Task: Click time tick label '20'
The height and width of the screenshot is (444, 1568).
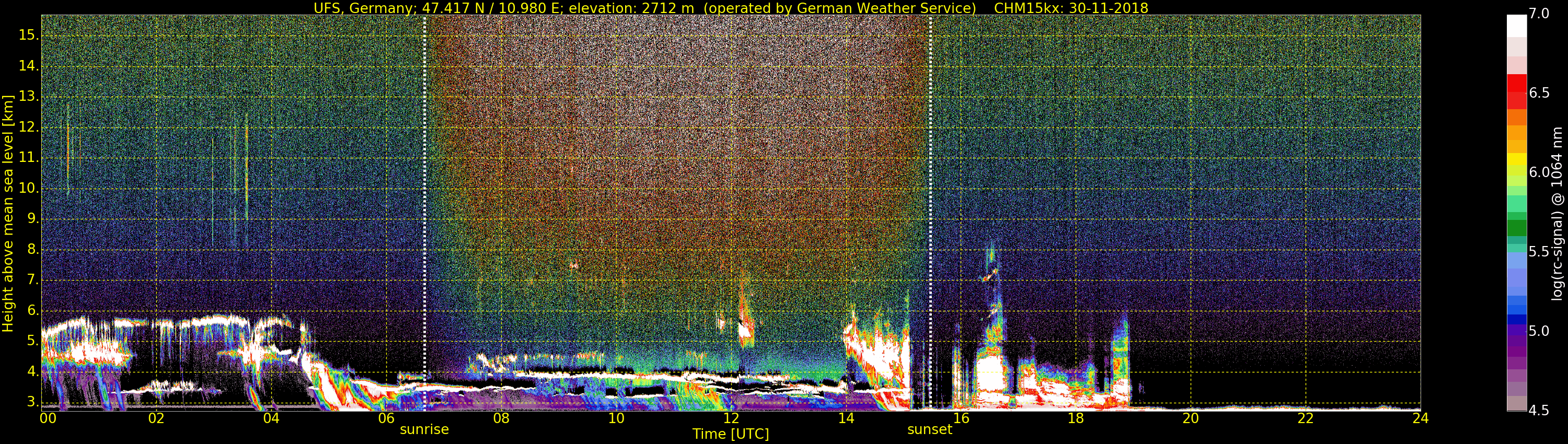Action: pyautogui.click(x=1191, y=418)
